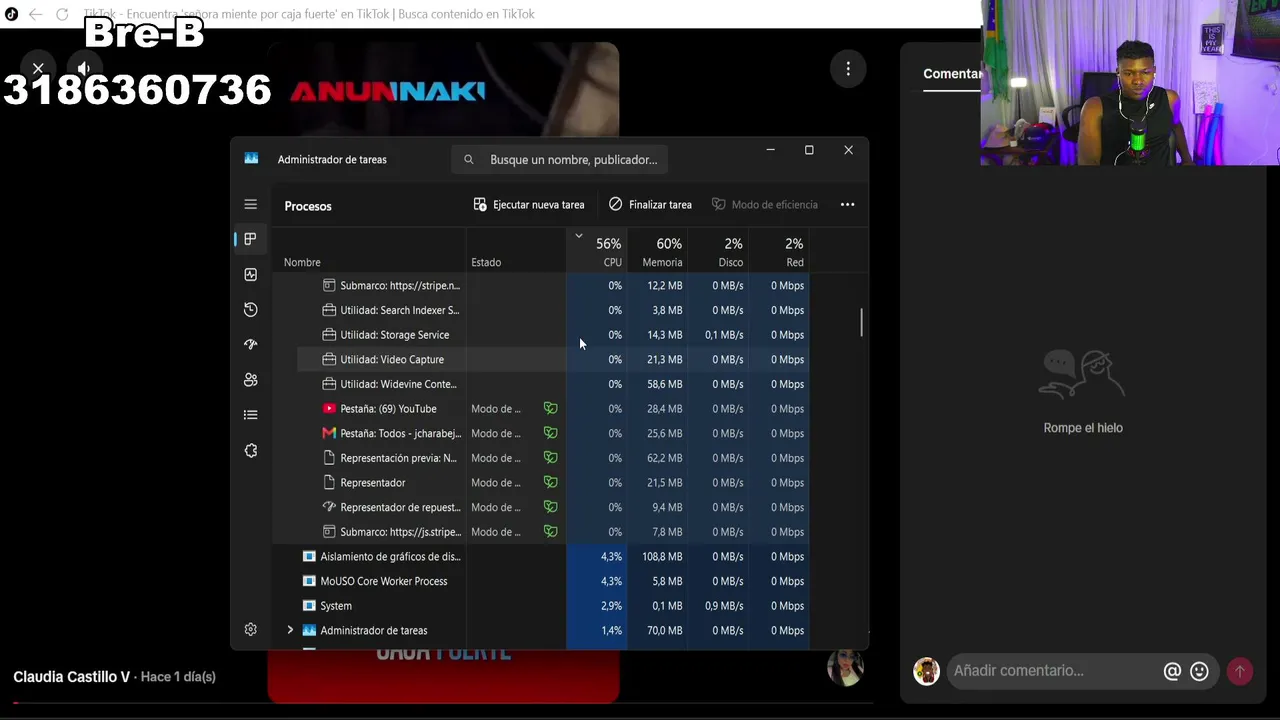Image resolution: width=1280 pixels, height=720 pixels.
Task: Open the Servicios puzzle-piece page icon
Action: point(250,451)
